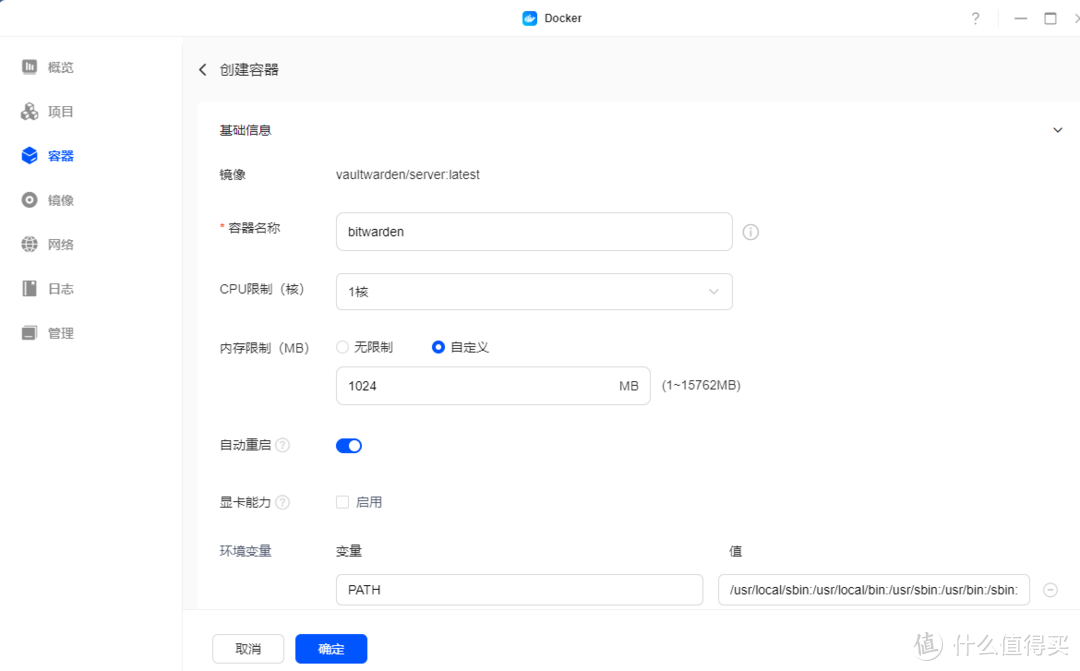The height and width of the screenshot is (671, 1080).
Task: Switch to 镜像 menu item
Action: pyautogui.click(x=61, y=200)
